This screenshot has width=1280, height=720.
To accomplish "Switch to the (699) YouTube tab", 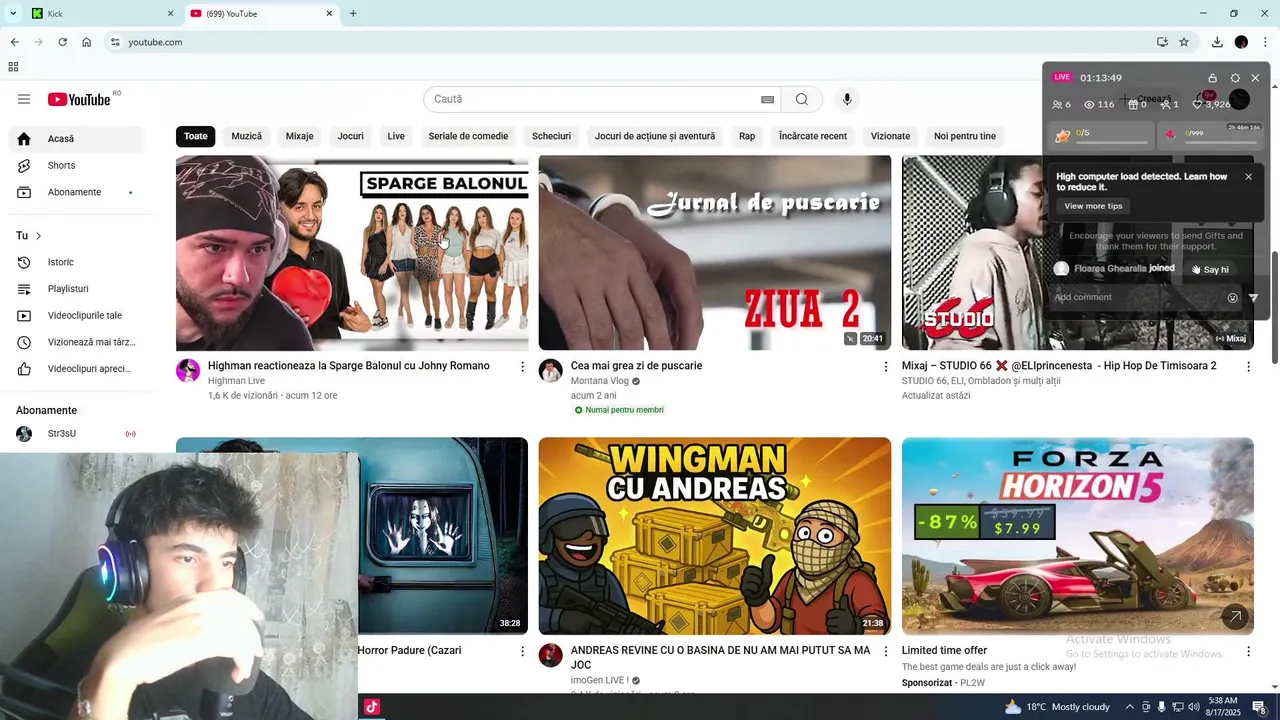I will 262,14.
